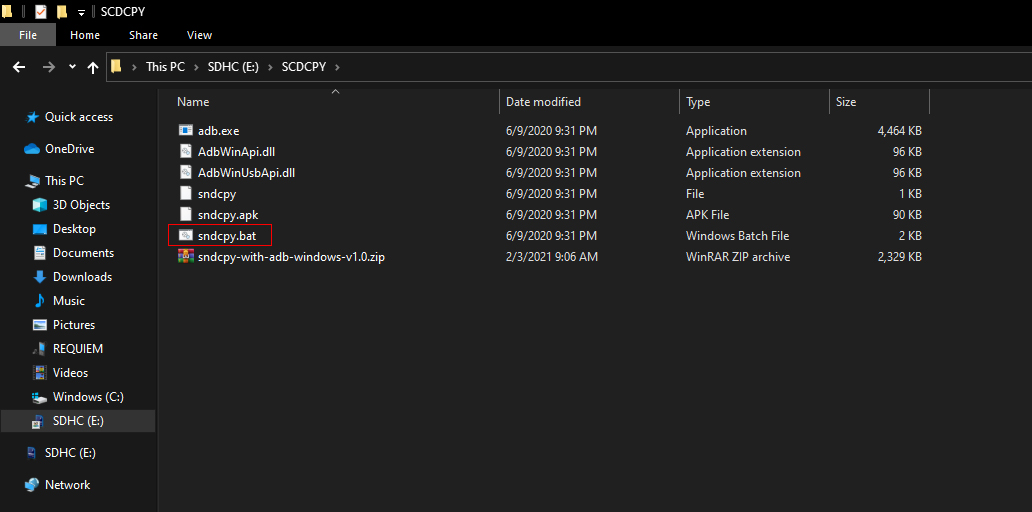Open the recent locations dropdown chevron
The image size is (1032, 512).
72,67
